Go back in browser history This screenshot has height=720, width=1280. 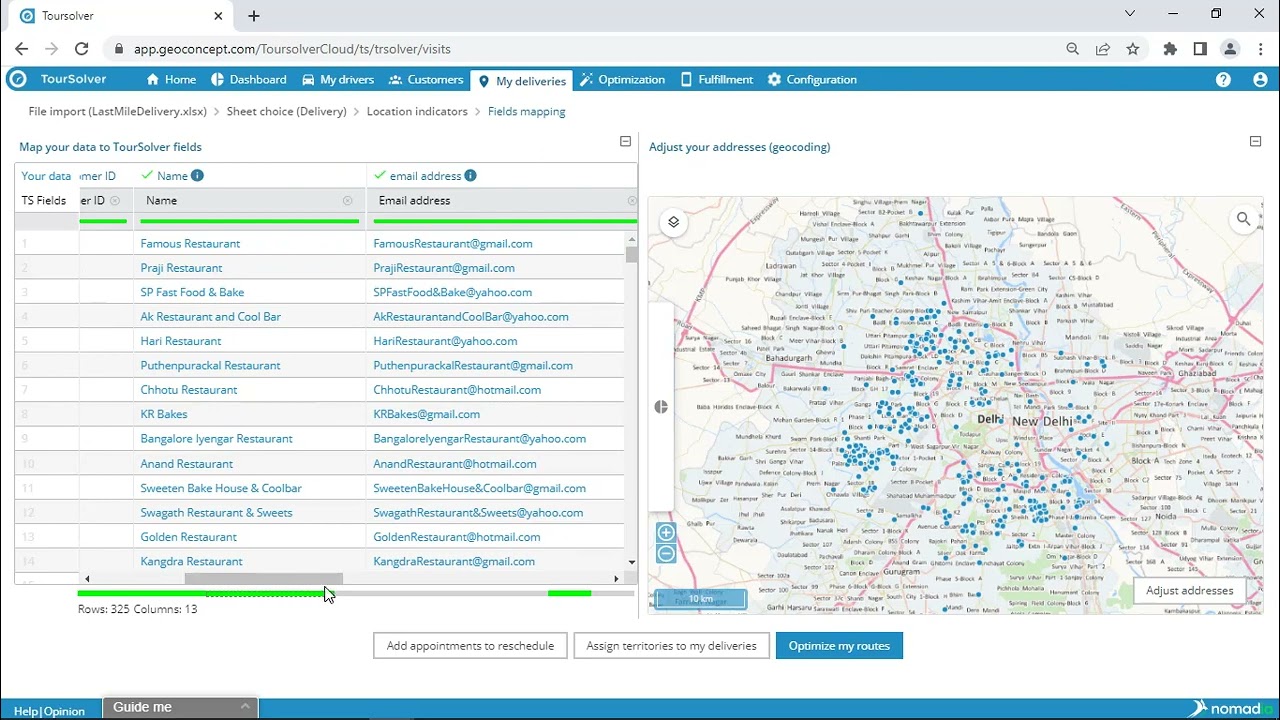point(22,48)
